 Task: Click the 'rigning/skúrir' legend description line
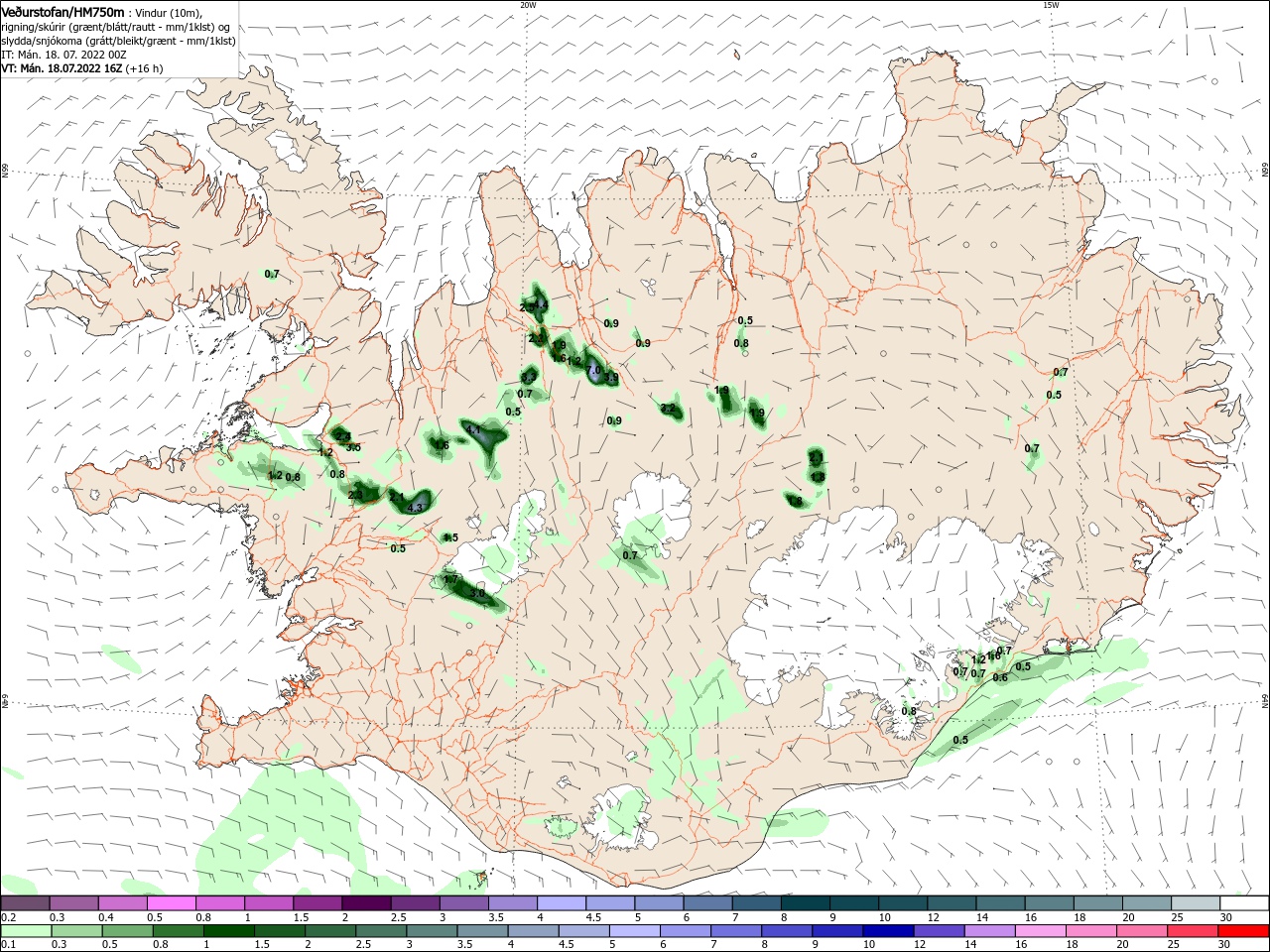116,27
